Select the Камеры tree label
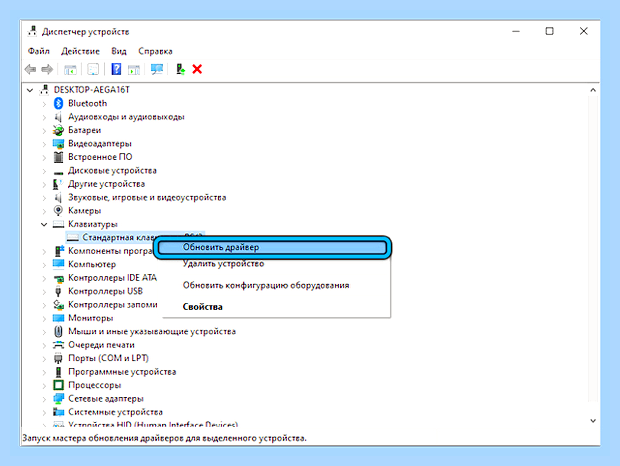 click(84, 211)
